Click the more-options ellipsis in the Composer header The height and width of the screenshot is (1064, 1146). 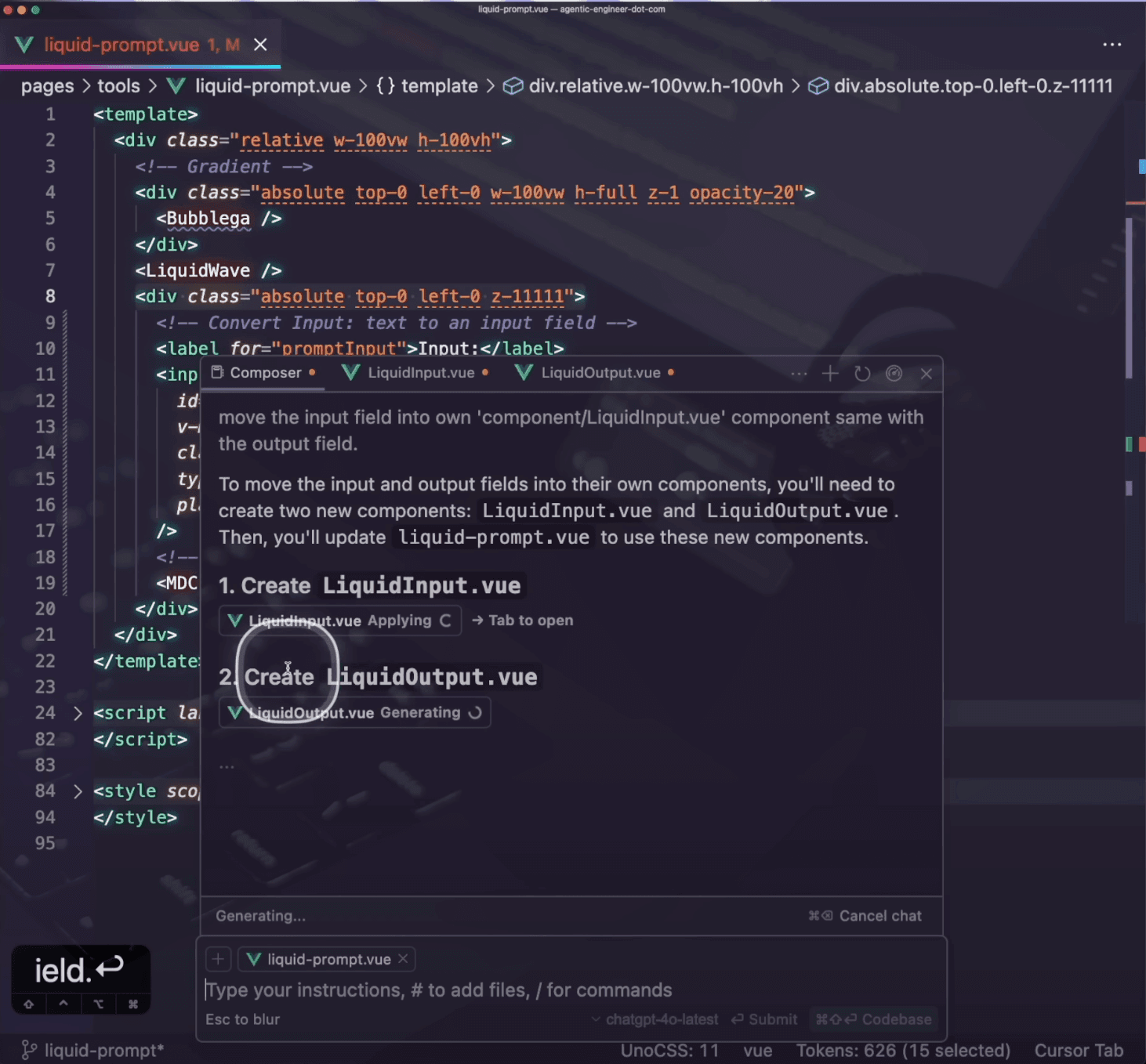[799, 374]
